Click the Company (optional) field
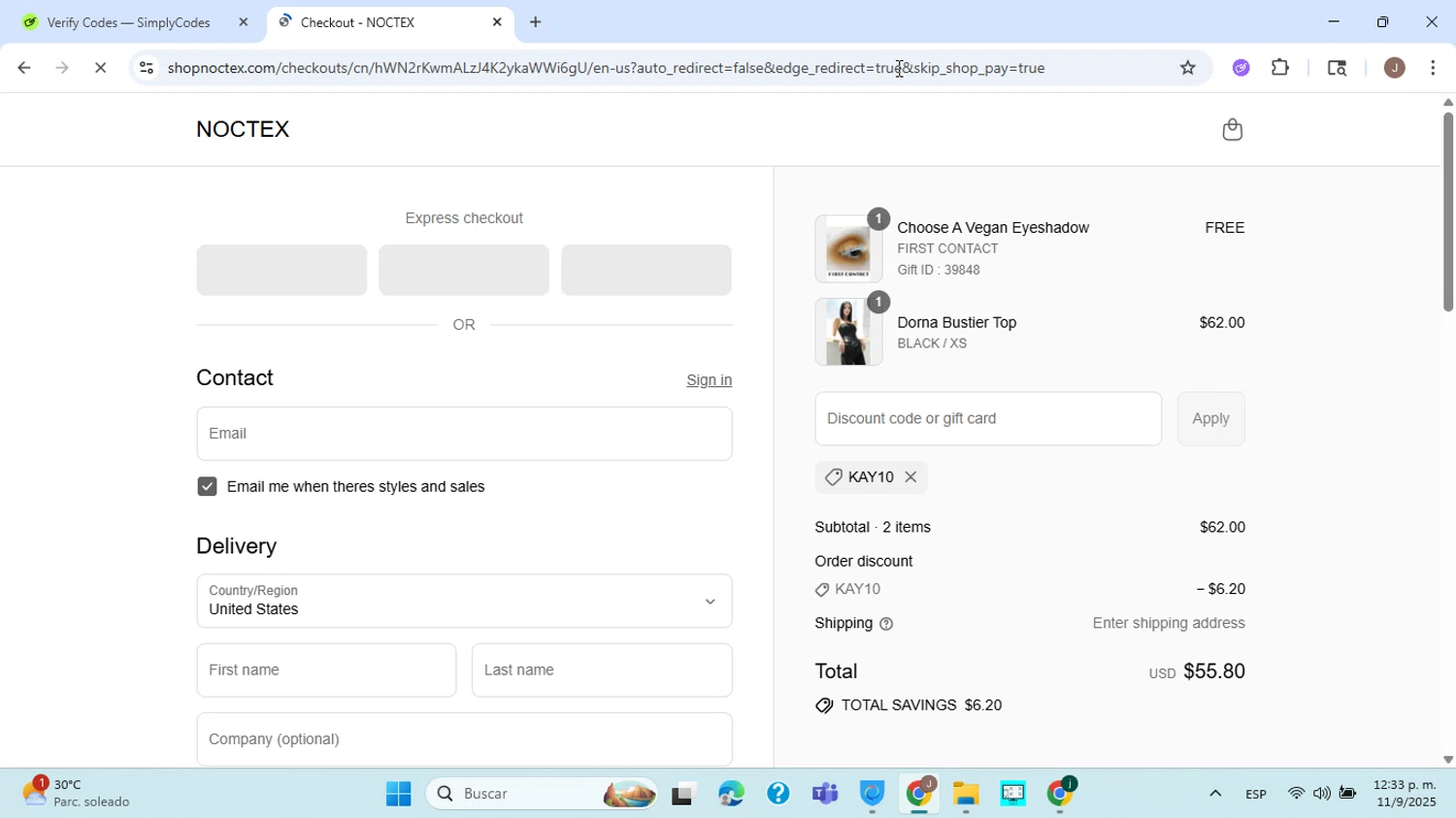Screen dimensions: 1456x818 (464, 739)
